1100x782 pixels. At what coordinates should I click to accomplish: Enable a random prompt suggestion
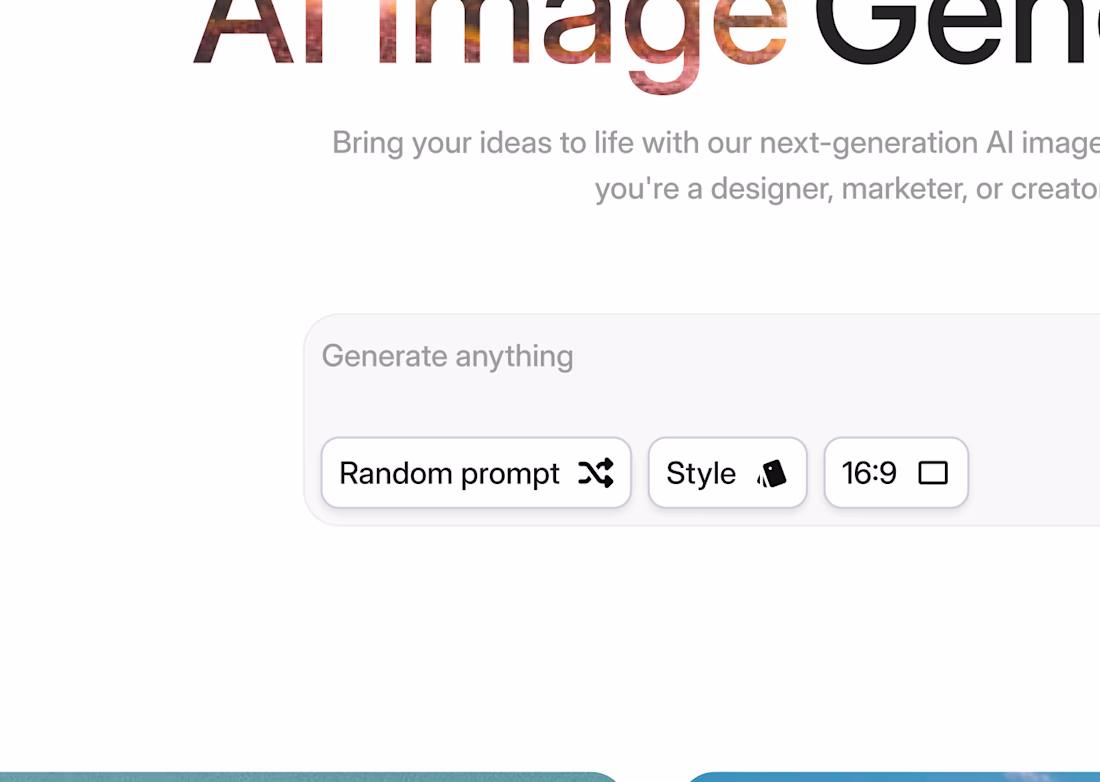475,472
